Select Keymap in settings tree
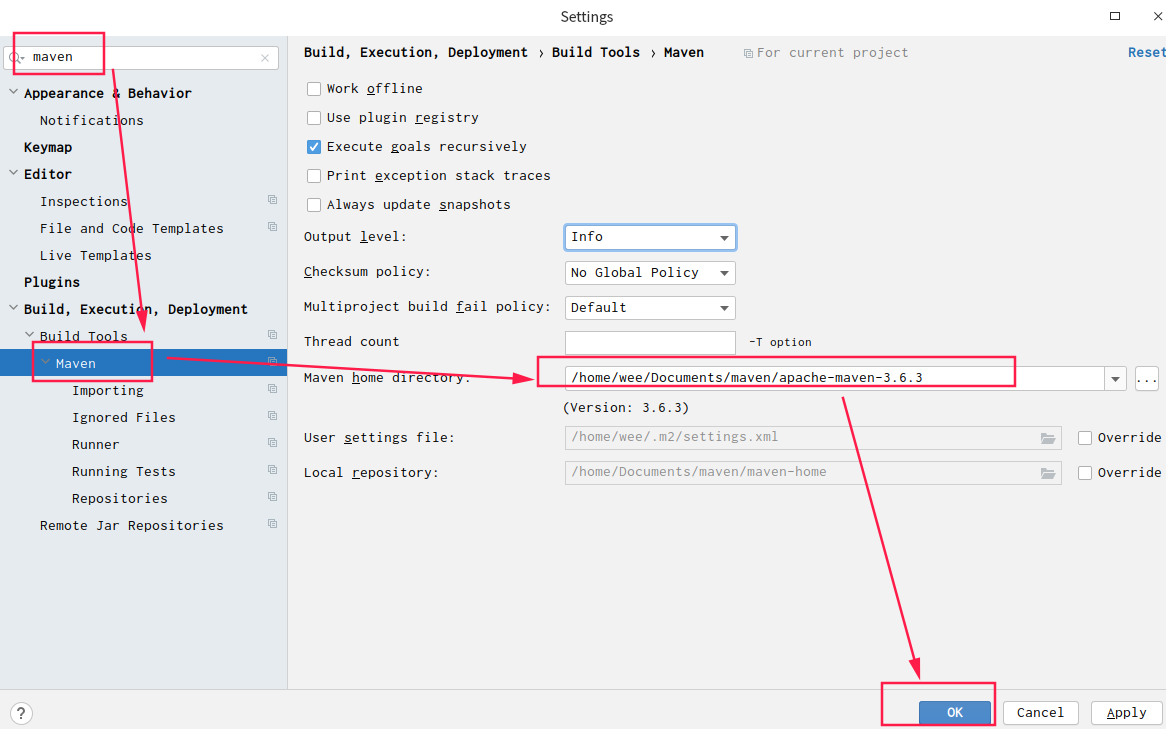The image size is (1166, 729). click(x=48, y=147)
